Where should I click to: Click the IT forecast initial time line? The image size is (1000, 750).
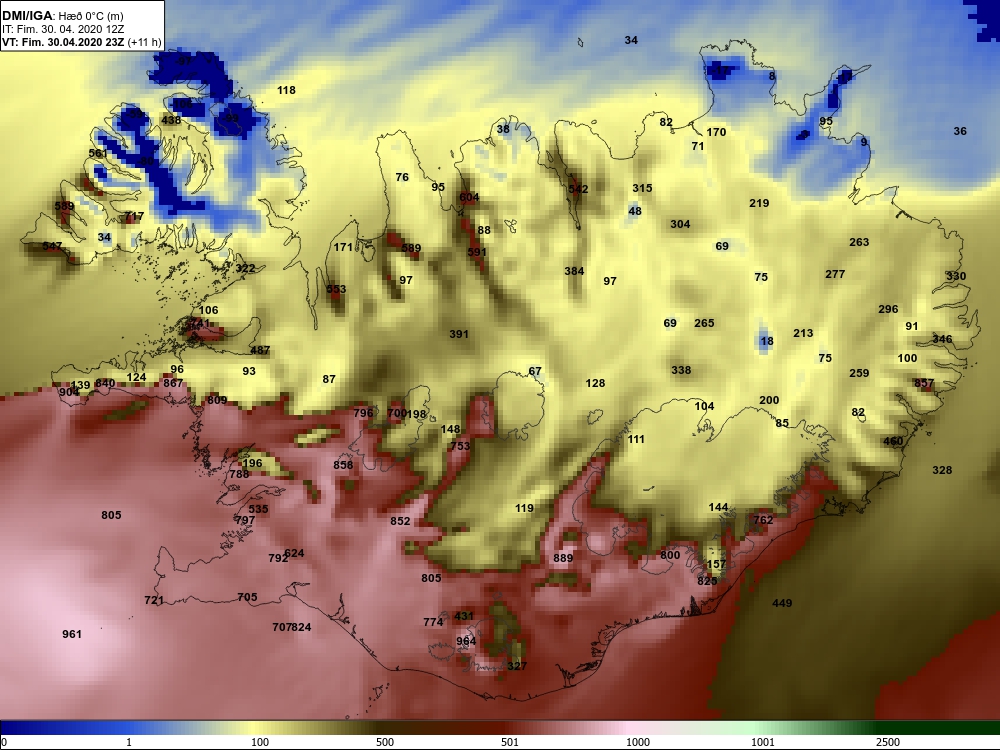65,29
